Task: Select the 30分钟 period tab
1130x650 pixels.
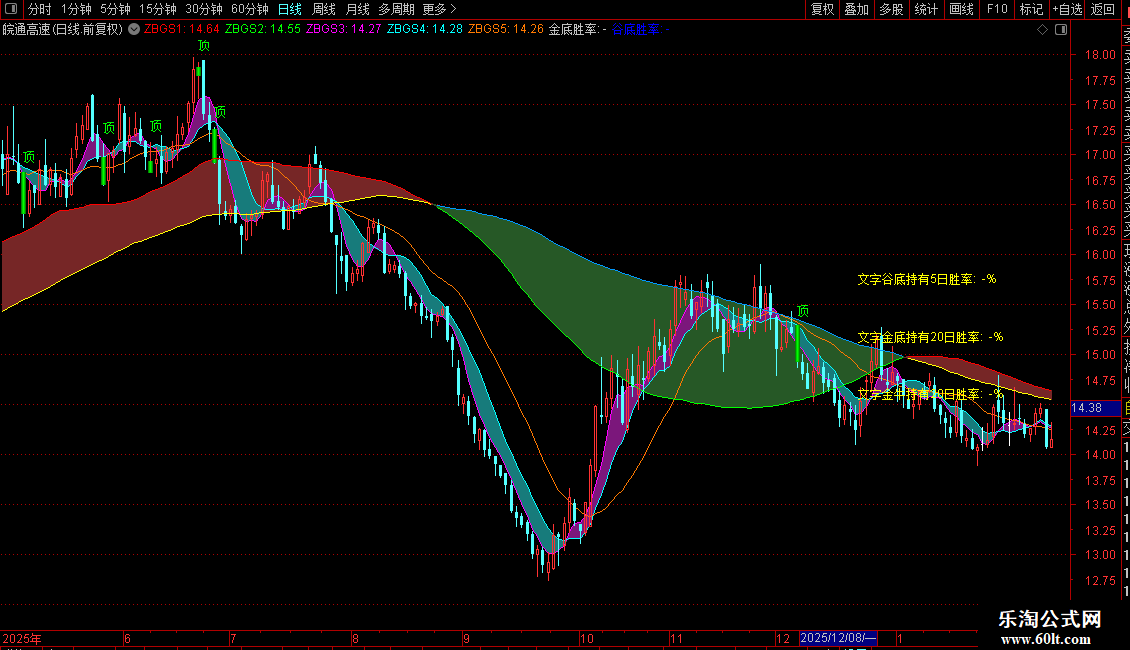Action: coord(204,9)
